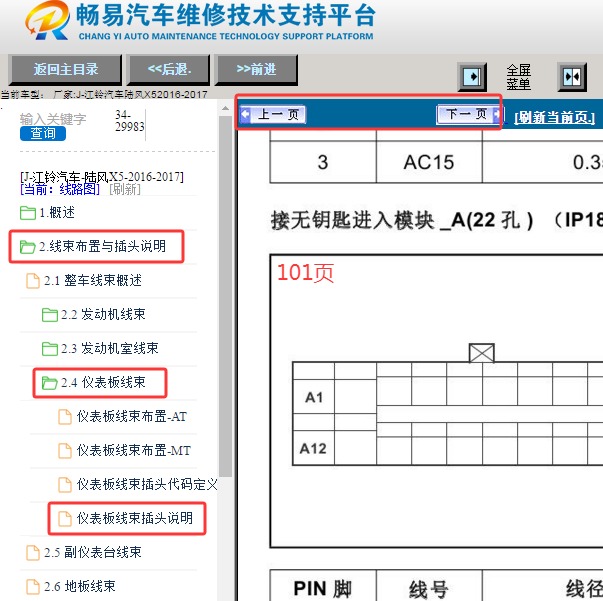Open 仪表板线束插头代码定义 page
603x601 pixels.
147,484
